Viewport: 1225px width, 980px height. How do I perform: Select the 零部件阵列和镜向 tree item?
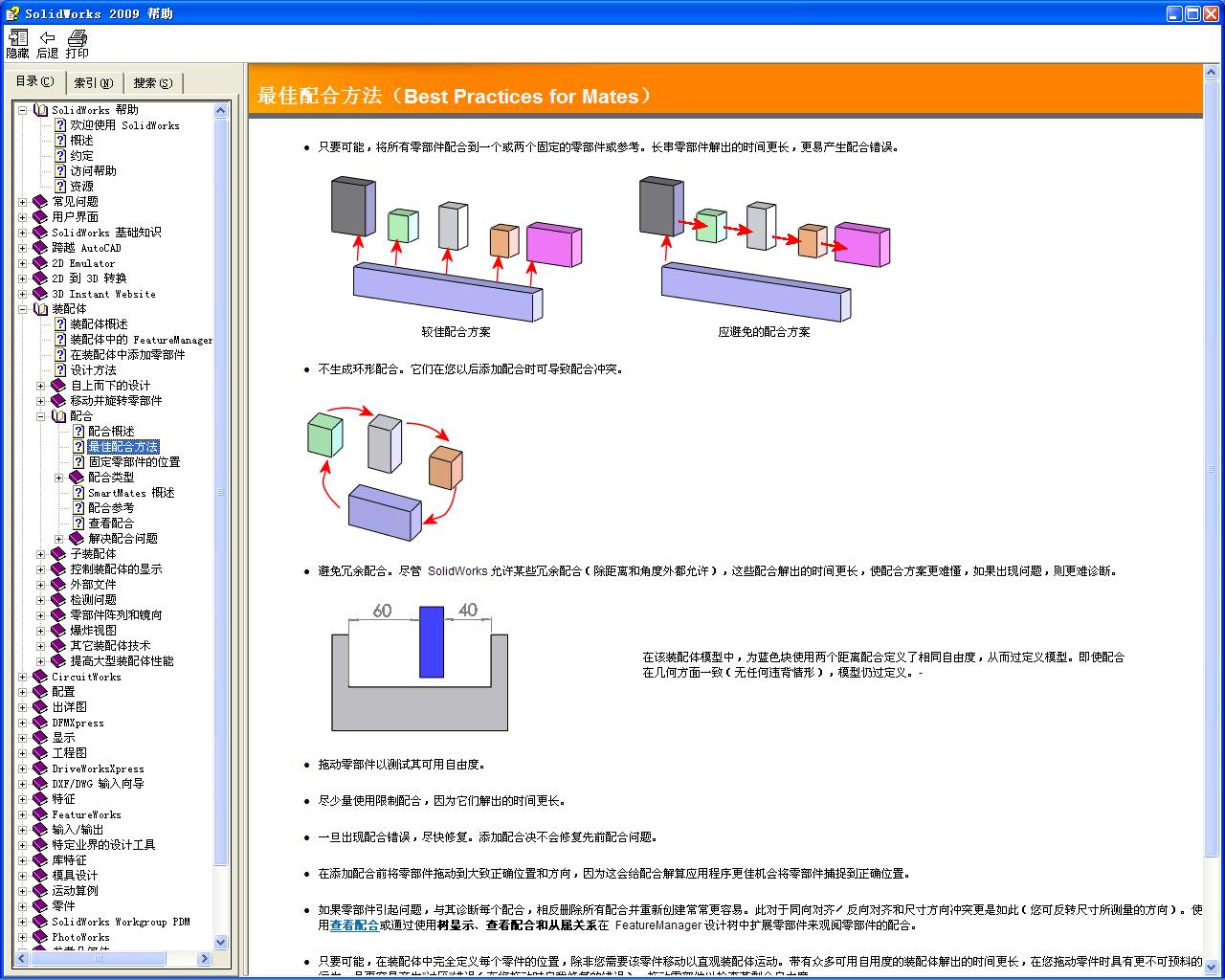tap(116, 615)
